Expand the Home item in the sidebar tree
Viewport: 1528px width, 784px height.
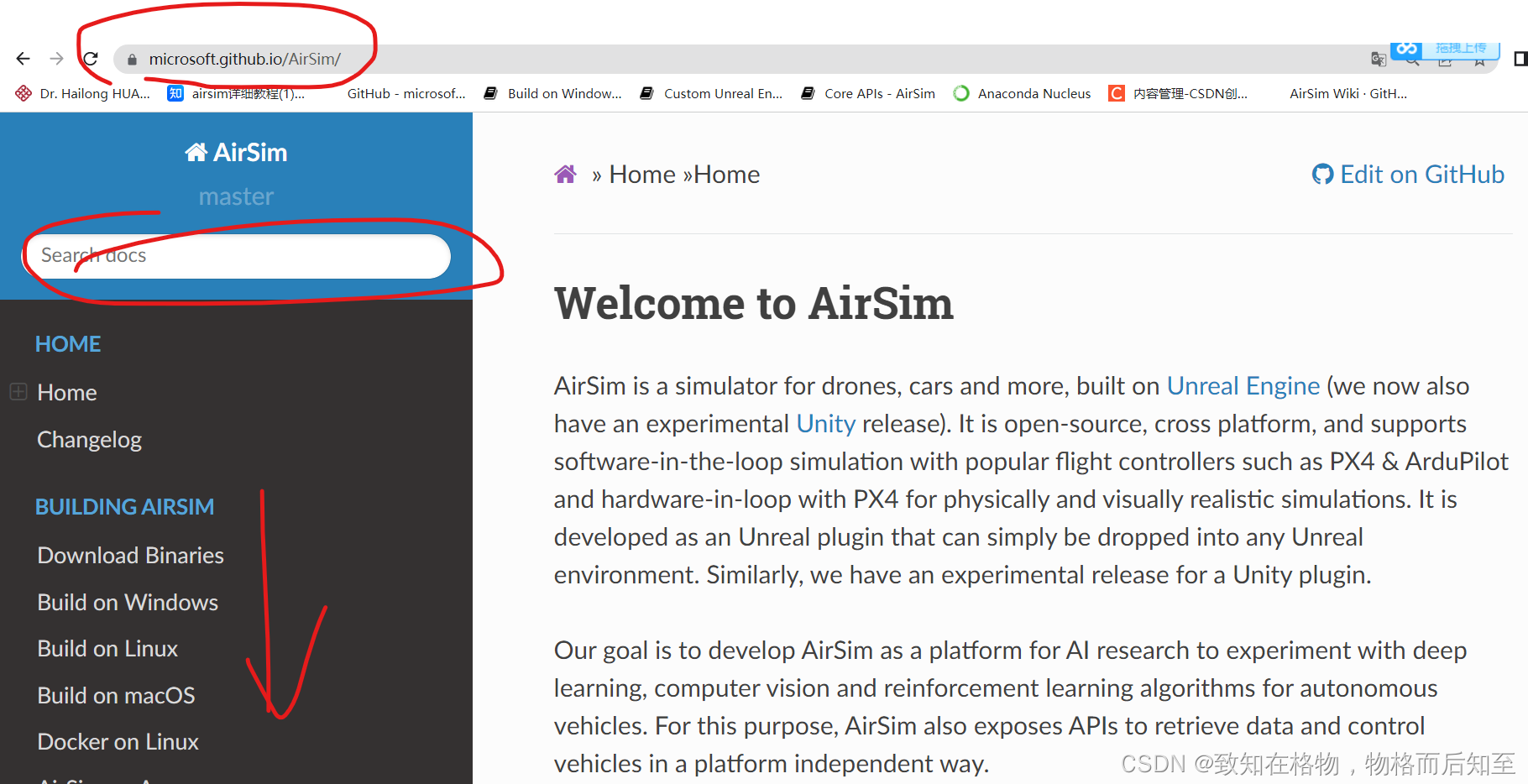(x=18, y=391)
